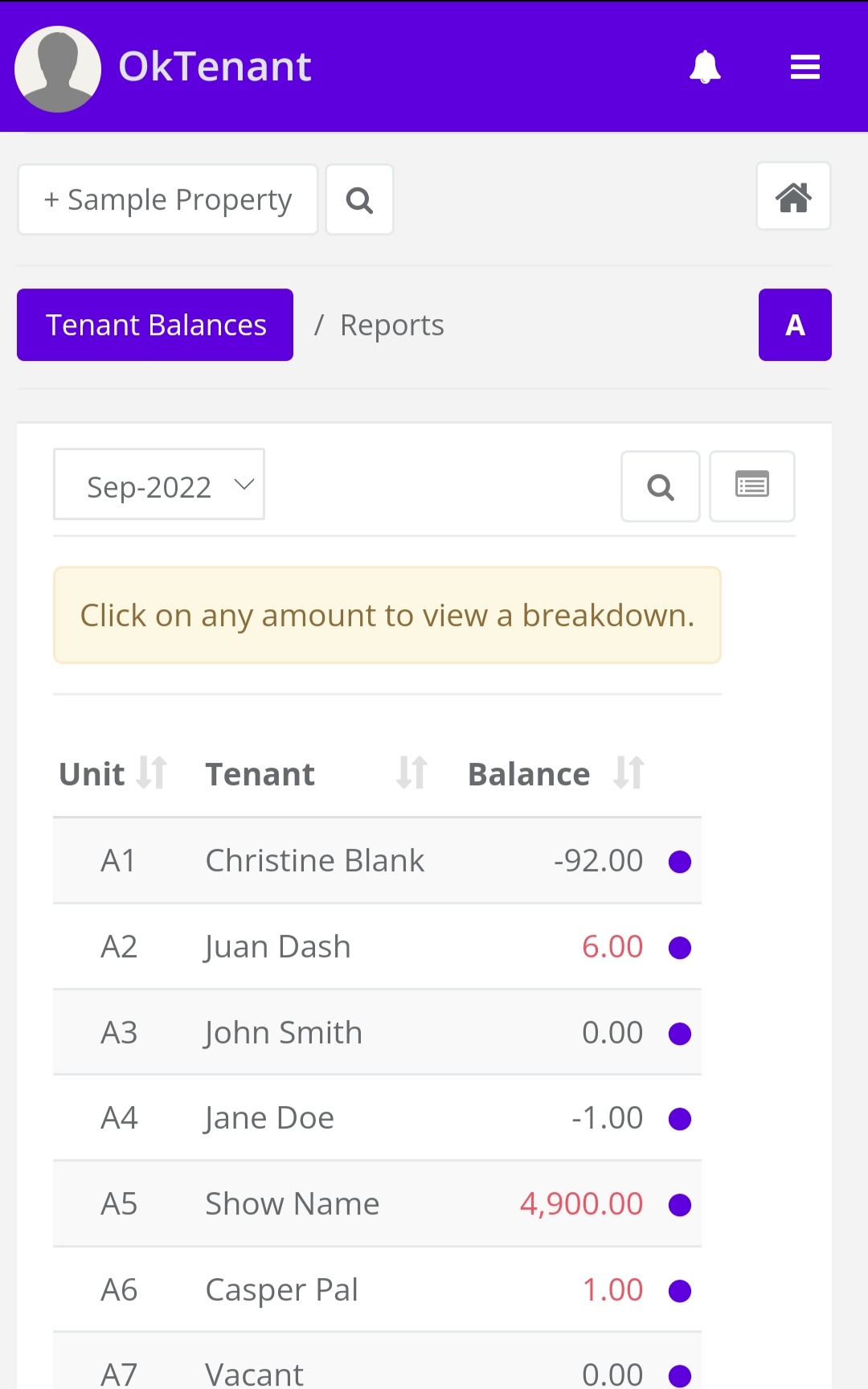Expand the Sample Property selector

pyautogui.click(x=168, y=200)
